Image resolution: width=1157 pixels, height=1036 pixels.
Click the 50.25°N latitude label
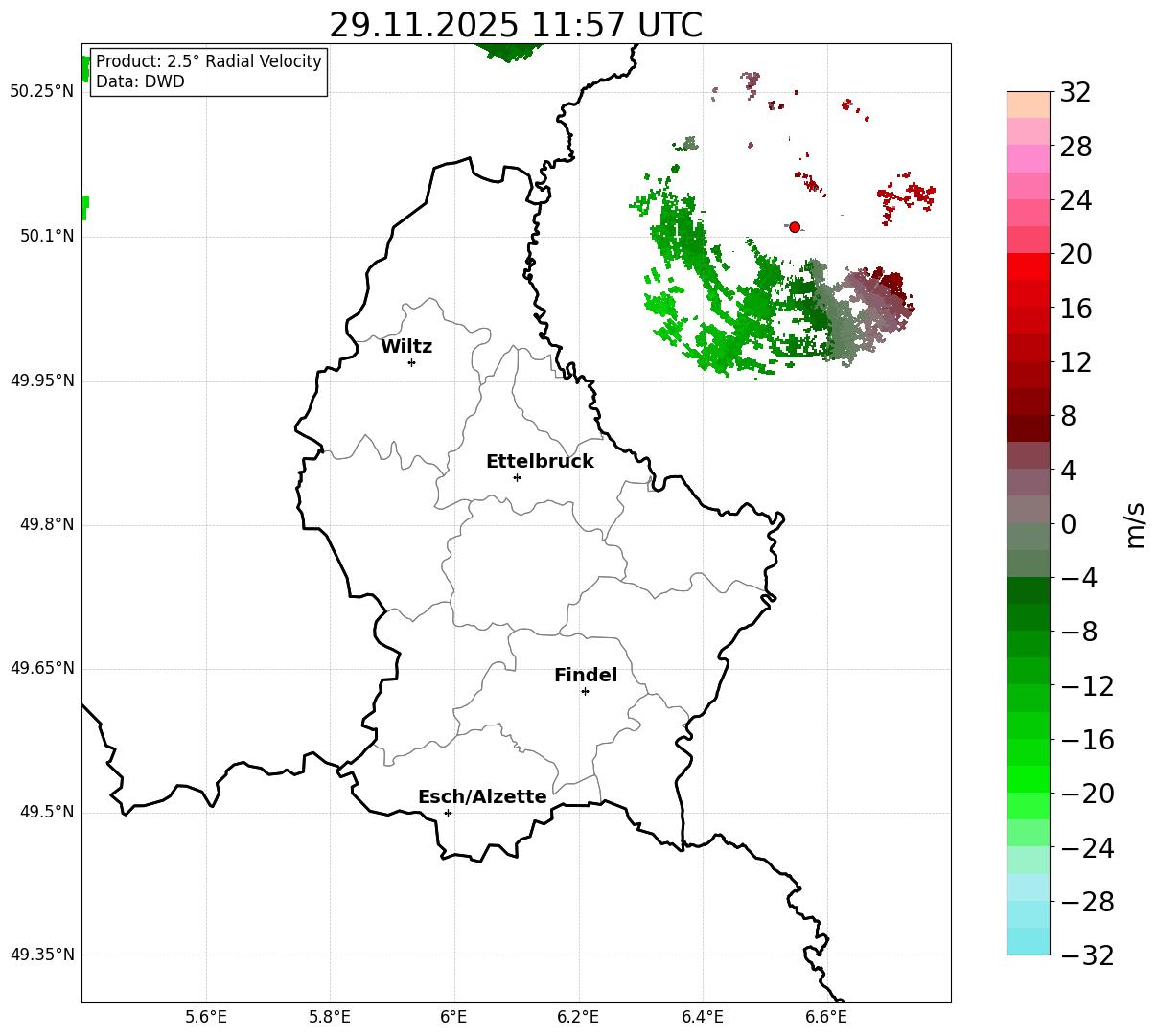(x=42, y=91)
